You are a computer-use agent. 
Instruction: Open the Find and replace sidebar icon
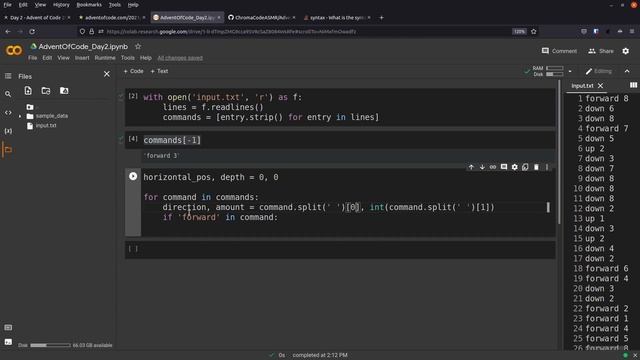(x=8, y=94)
